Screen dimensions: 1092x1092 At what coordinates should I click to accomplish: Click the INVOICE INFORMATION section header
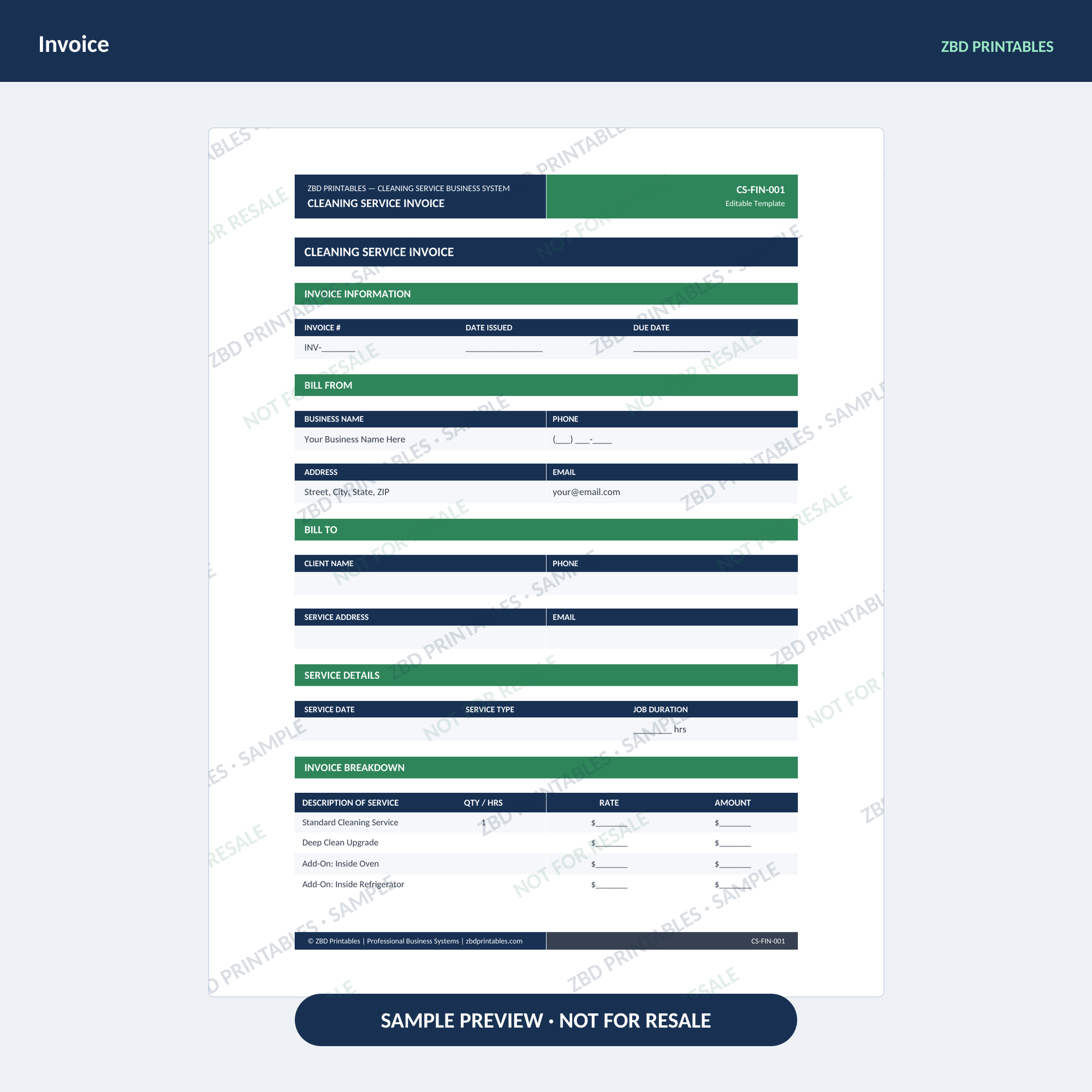[546, 294]
